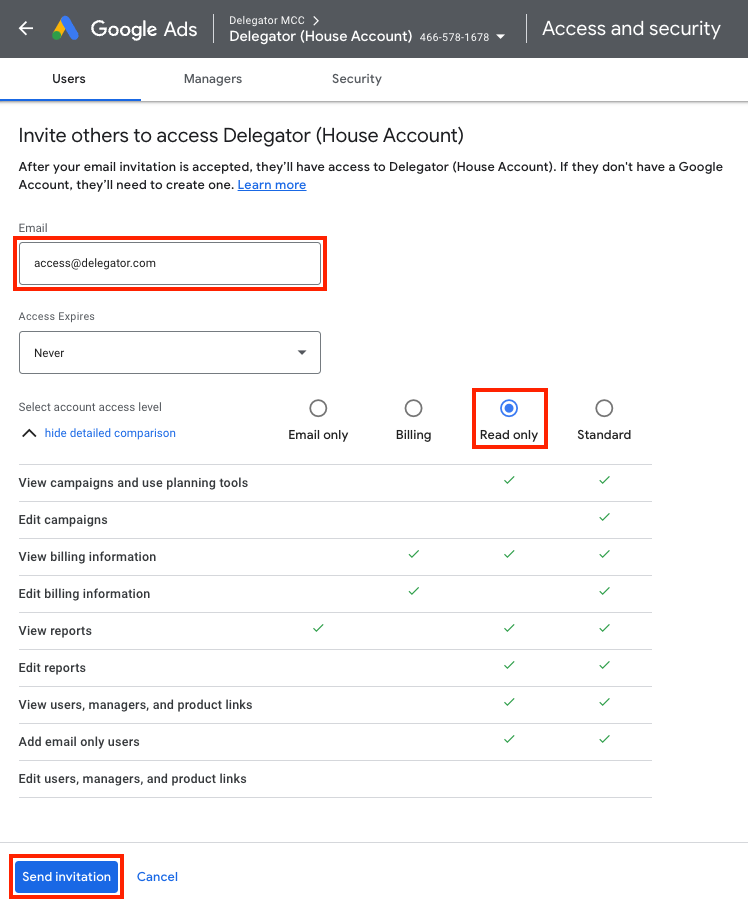Click the Standard checkmark for Edit billing information
This screenshot has width=748, height=912.
coord(604,591)
